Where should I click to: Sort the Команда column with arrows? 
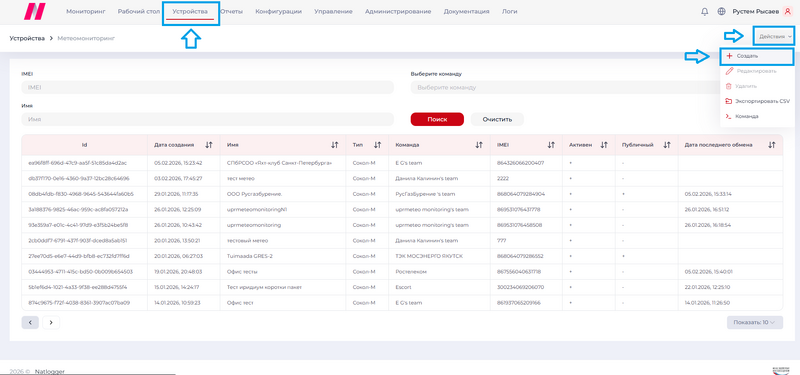(479, 145)
